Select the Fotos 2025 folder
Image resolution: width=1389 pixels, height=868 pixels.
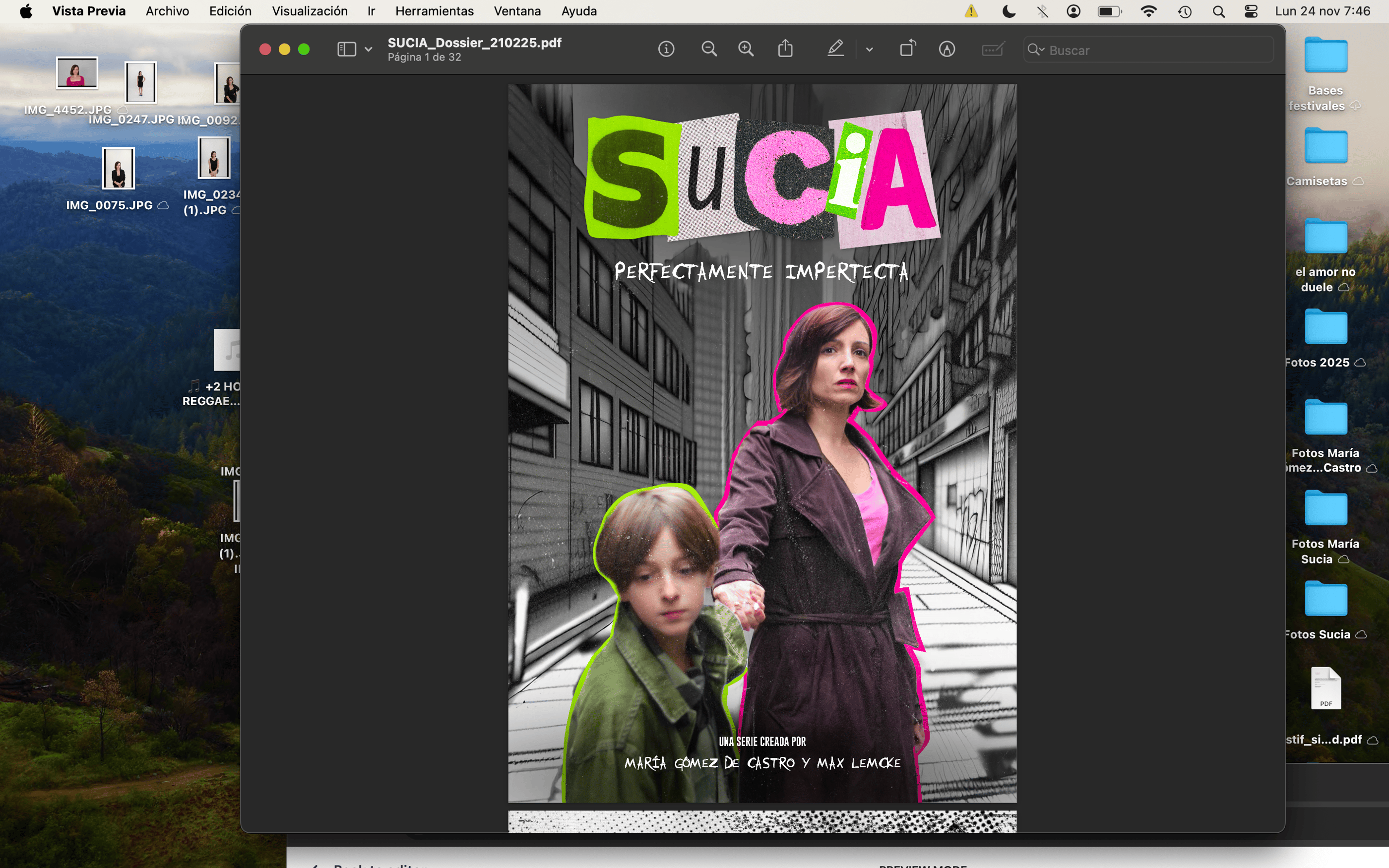(1326, 327)
